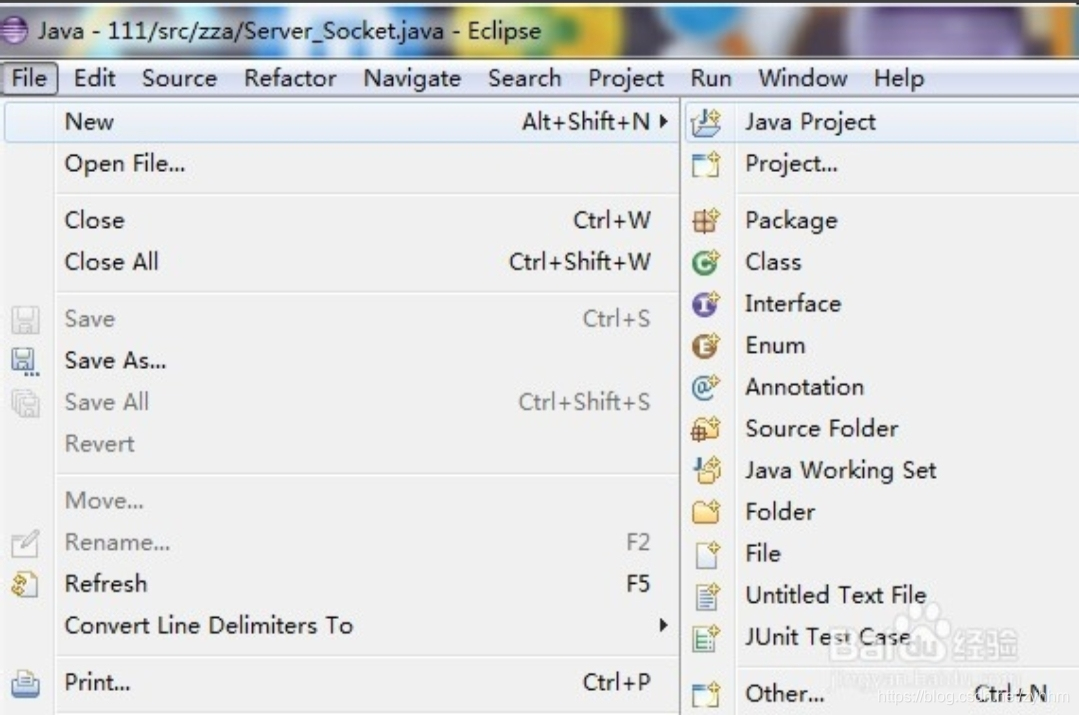Click the Annotation @ icon
The height and width of the screenshot is (715, 1079).
pos(705,387)
